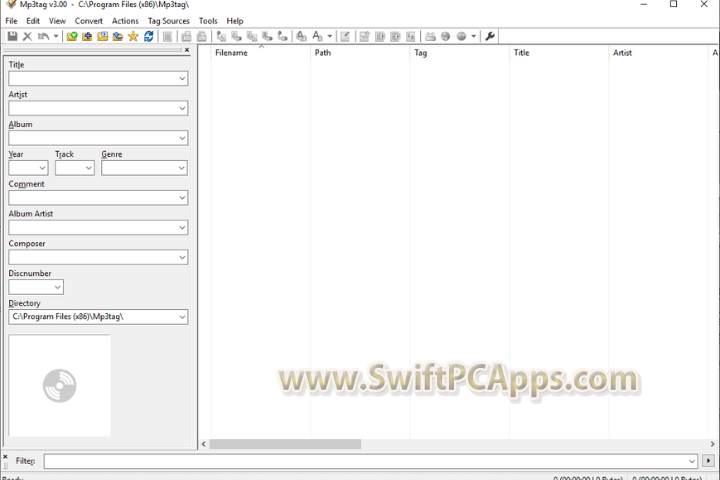Image resolution: width=720 pixels, height=480 pixels.
Task: Open the Convert menu
Action: [89, 21]
